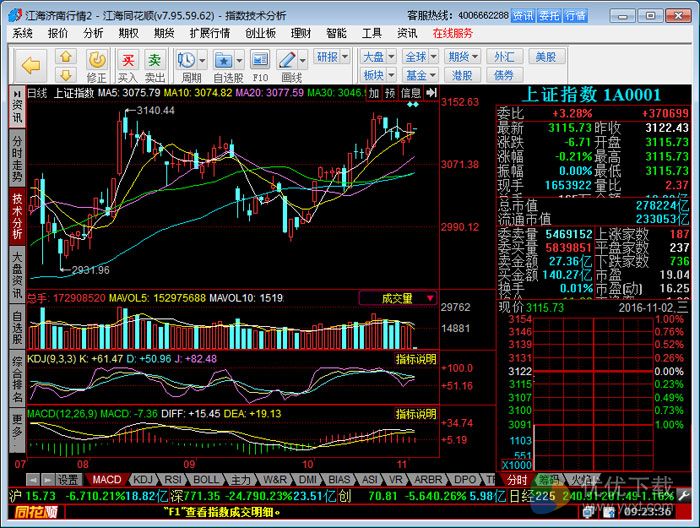Expand the 自选股 dropdown arrow
700x528 pixels.
click(239, 60)
